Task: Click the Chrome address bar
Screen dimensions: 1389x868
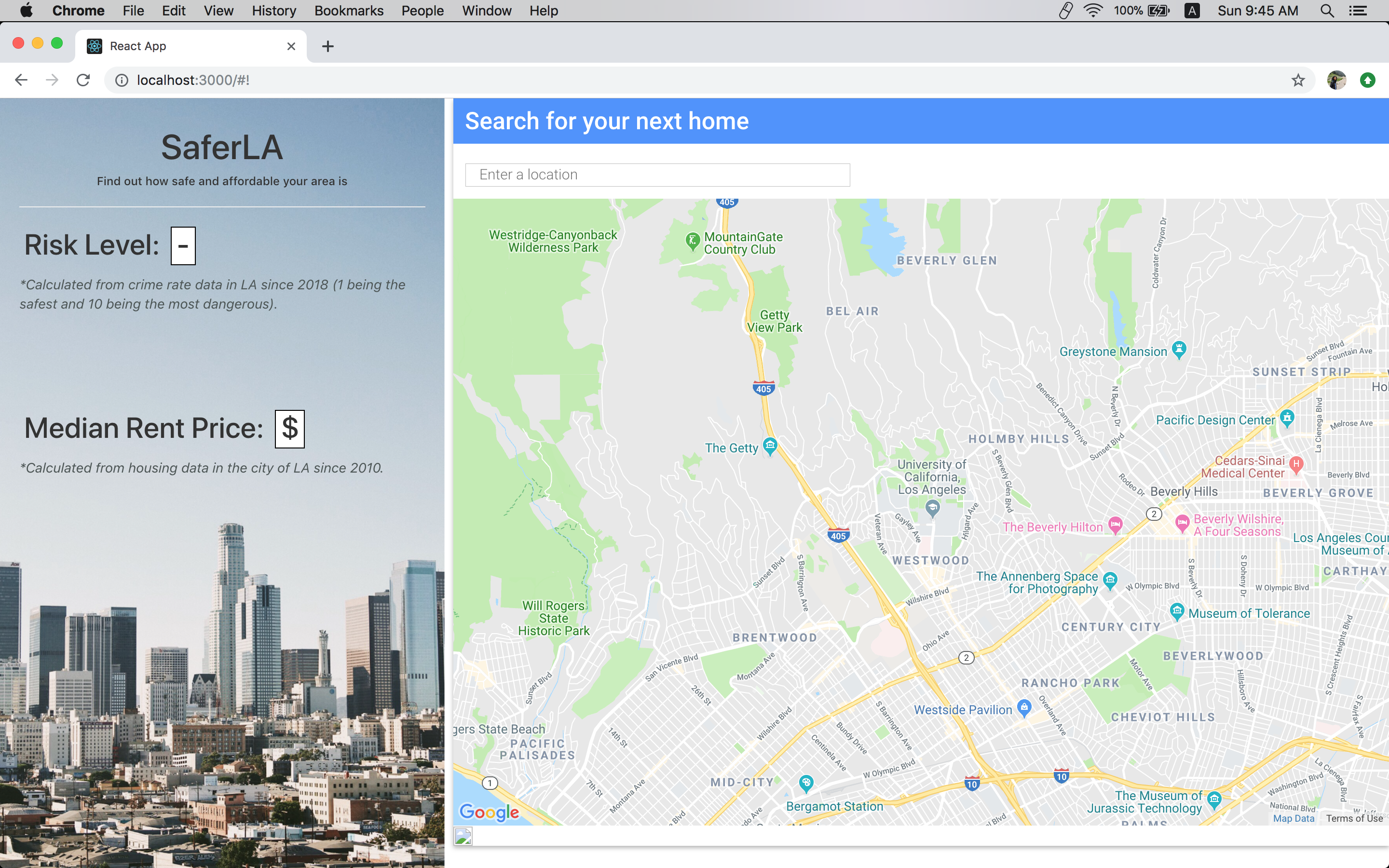Action: 689,81
